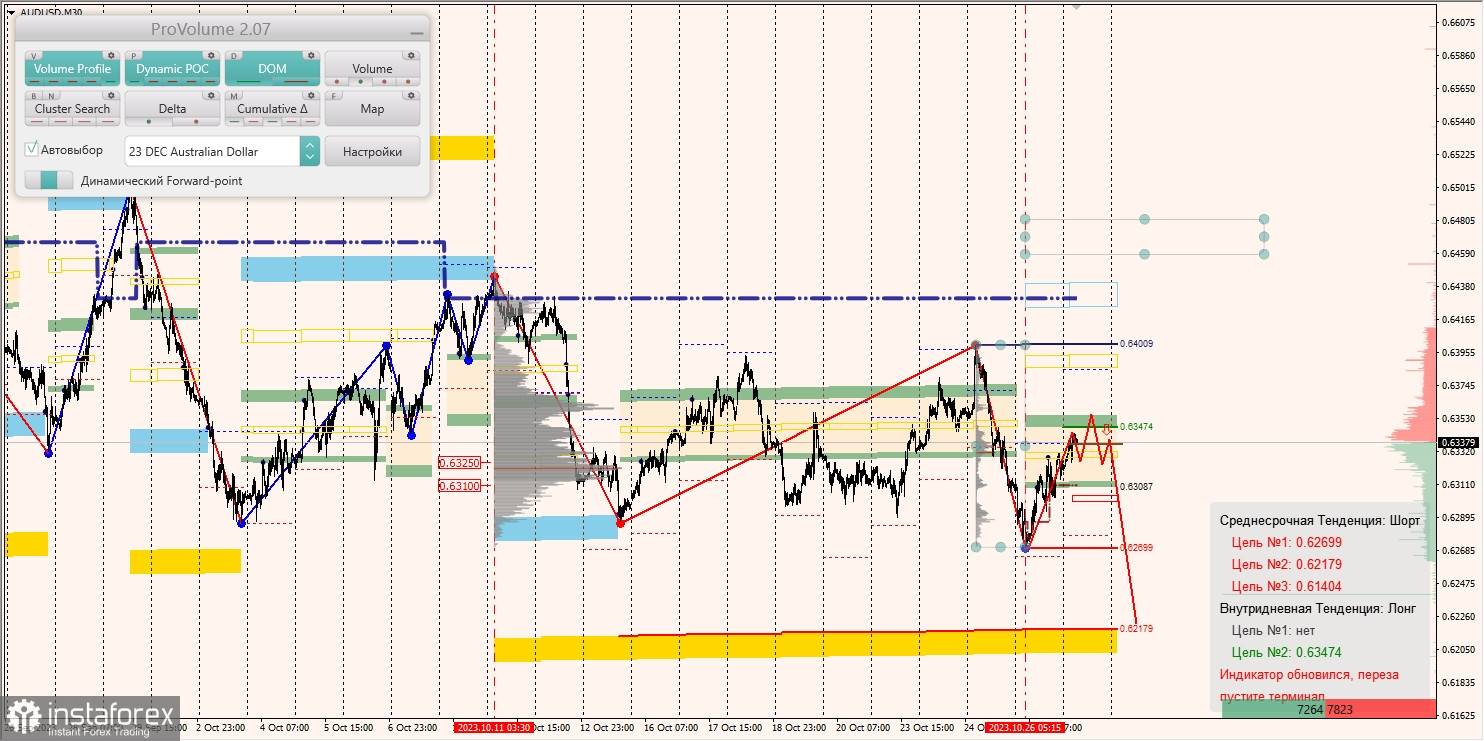
Task: Click 'Среднесрочная Тенденция: Шорт' heading
Action: coord(1320,520)
